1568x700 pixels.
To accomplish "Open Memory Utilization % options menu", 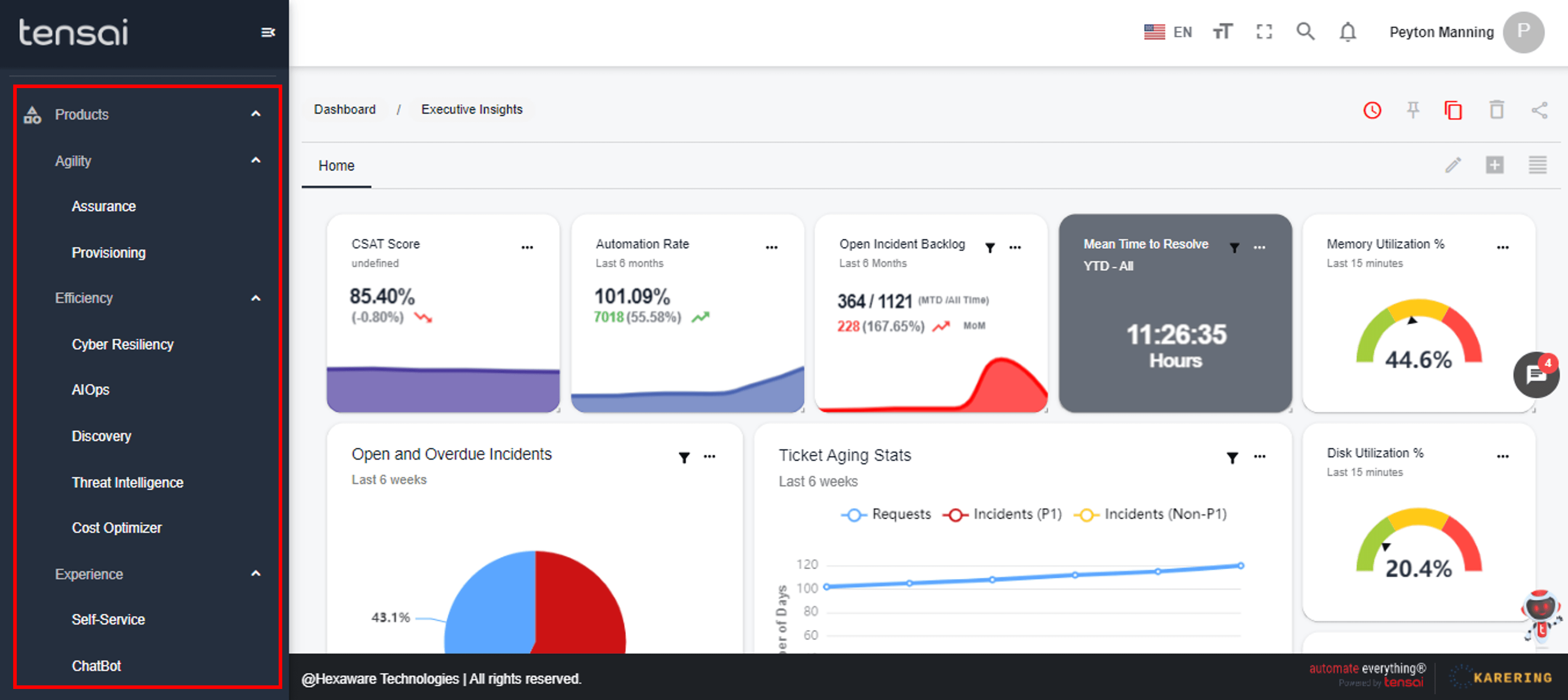I will pos(1502,247).
